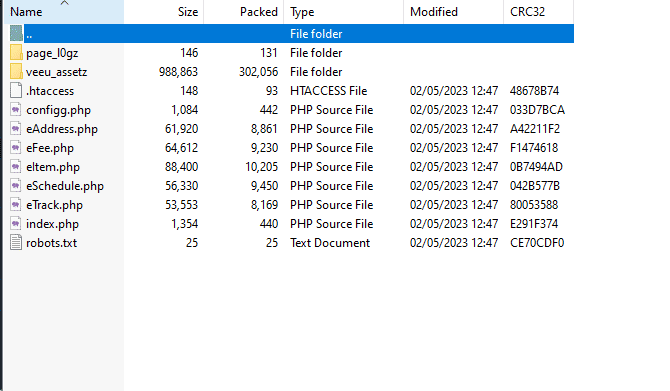Select the eSchedule.php file name
670x391 pixels.
tap(65, 186)
